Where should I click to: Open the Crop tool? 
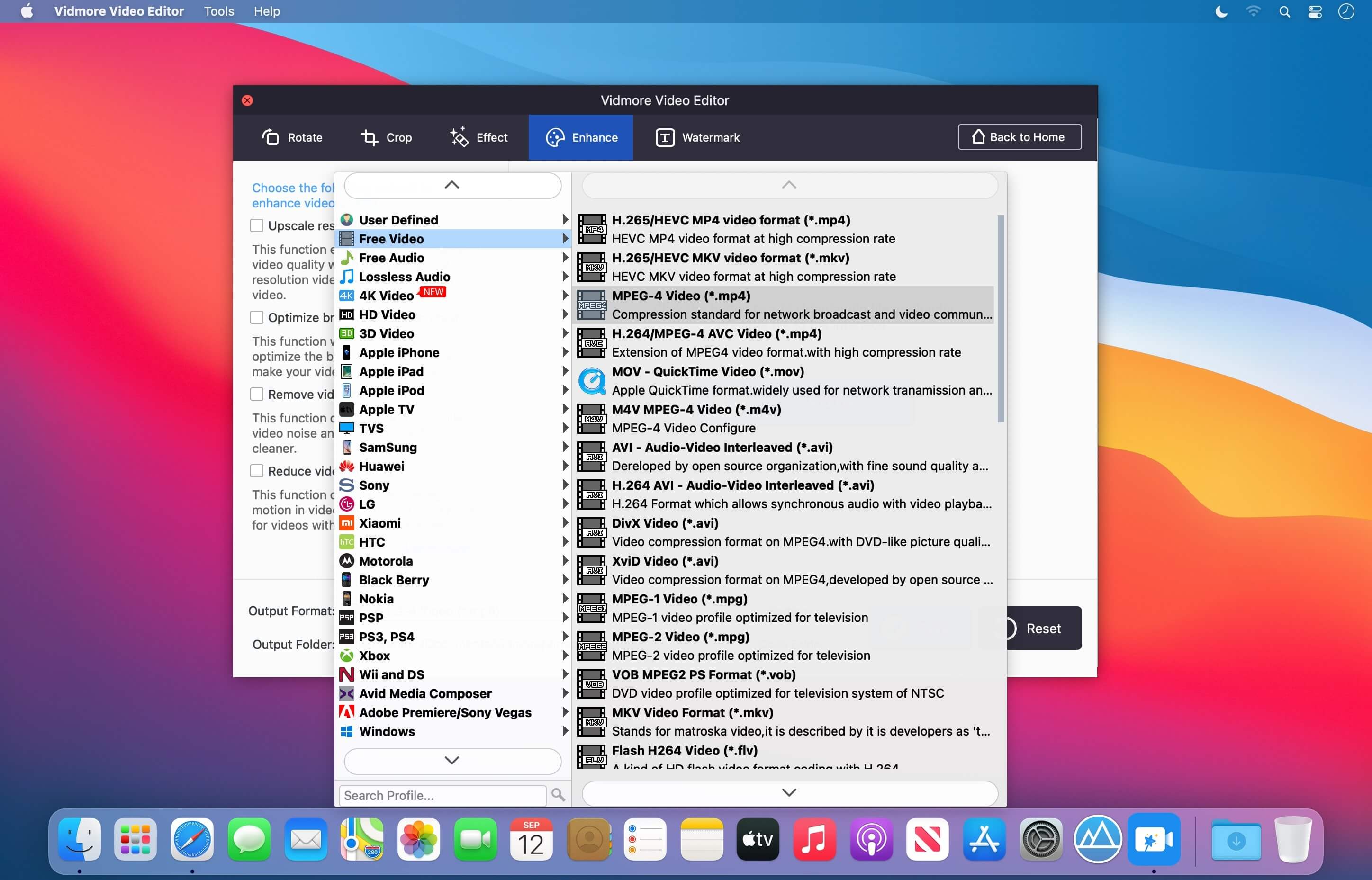tap(386, 137)
